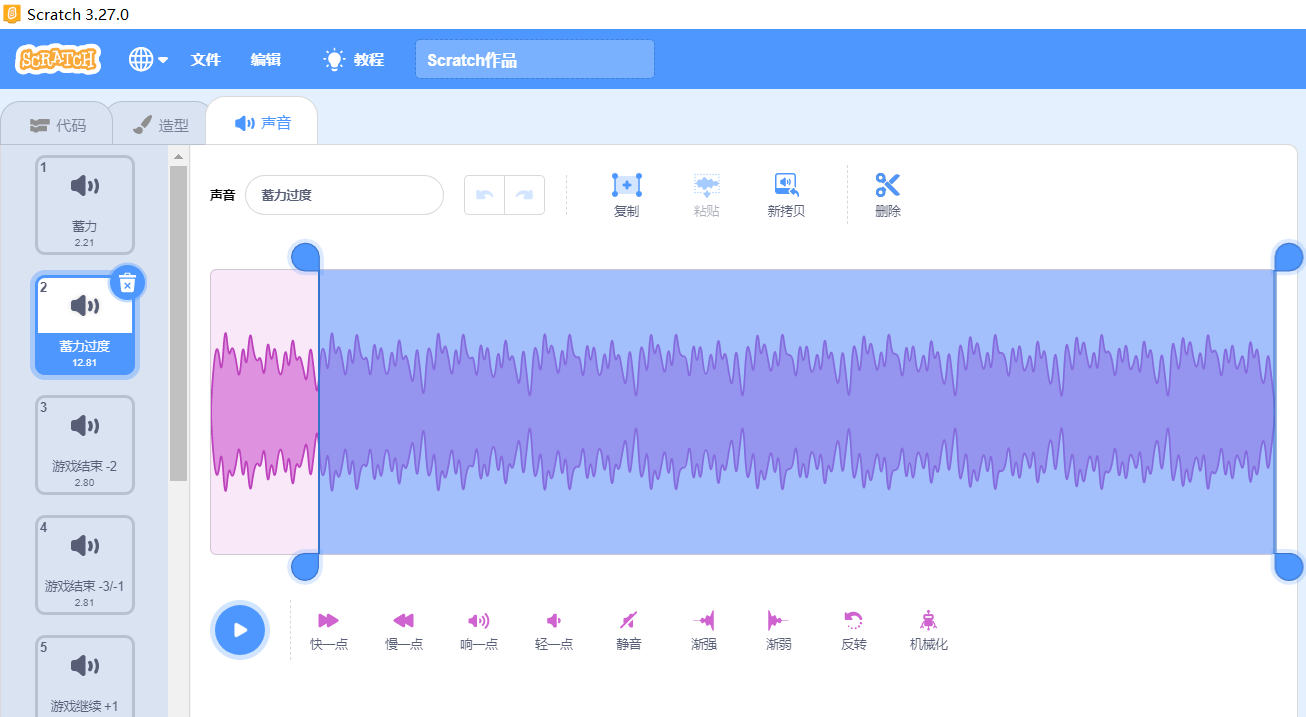Image resolution: width=1306 pixels, height=717 pixels.
Task: Apply the 快一点 faster effect
Action: click(x=329, y=630)
